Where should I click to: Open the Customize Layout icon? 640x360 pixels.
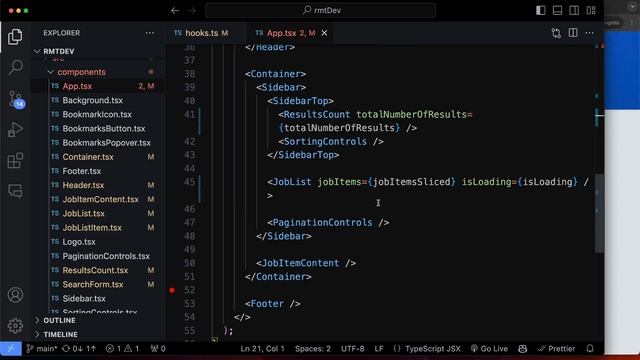coord(591,11)
